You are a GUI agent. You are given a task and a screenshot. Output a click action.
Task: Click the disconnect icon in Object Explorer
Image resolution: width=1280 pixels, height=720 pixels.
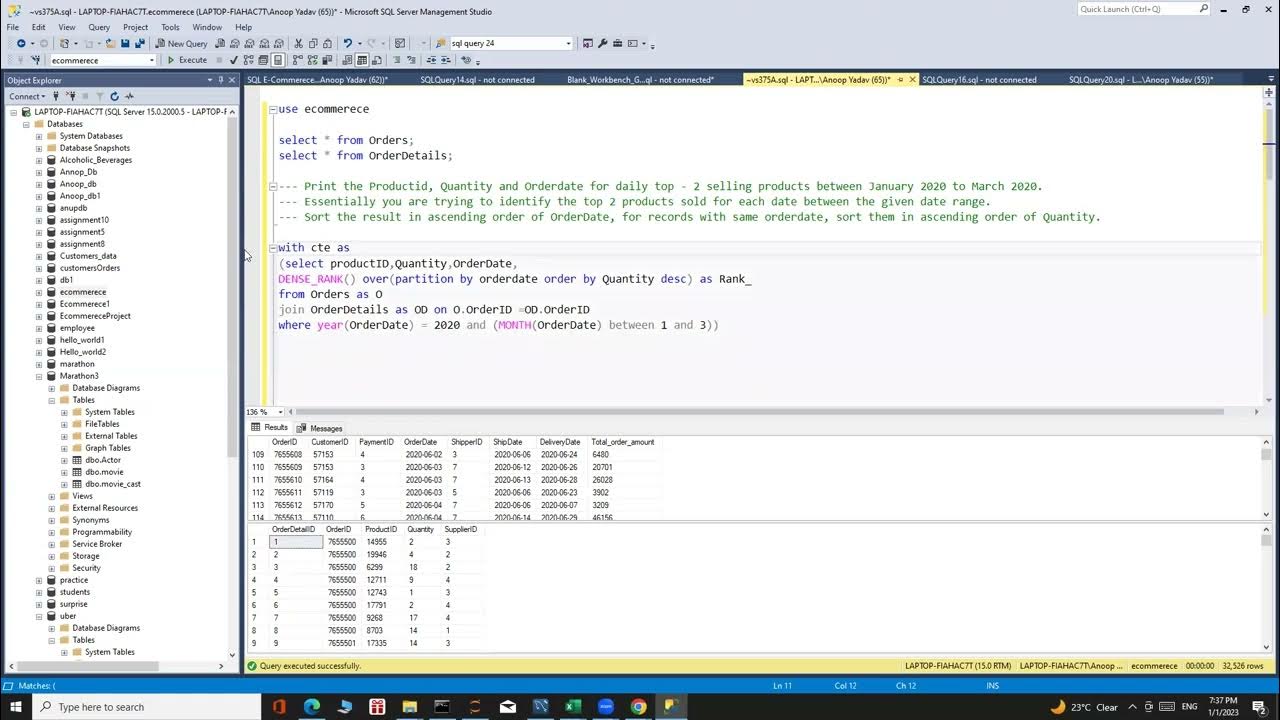pos(72,96)
